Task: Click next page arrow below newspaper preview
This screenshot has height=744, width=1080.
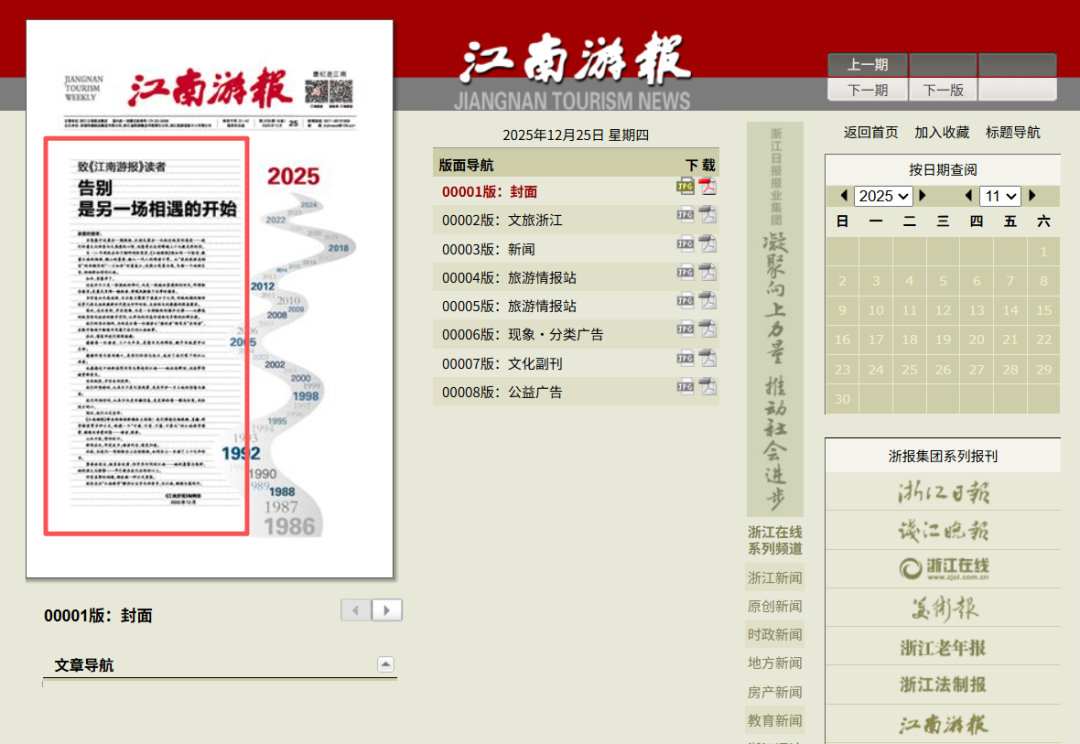Action: pyautogui.click(x=387, y=610)
